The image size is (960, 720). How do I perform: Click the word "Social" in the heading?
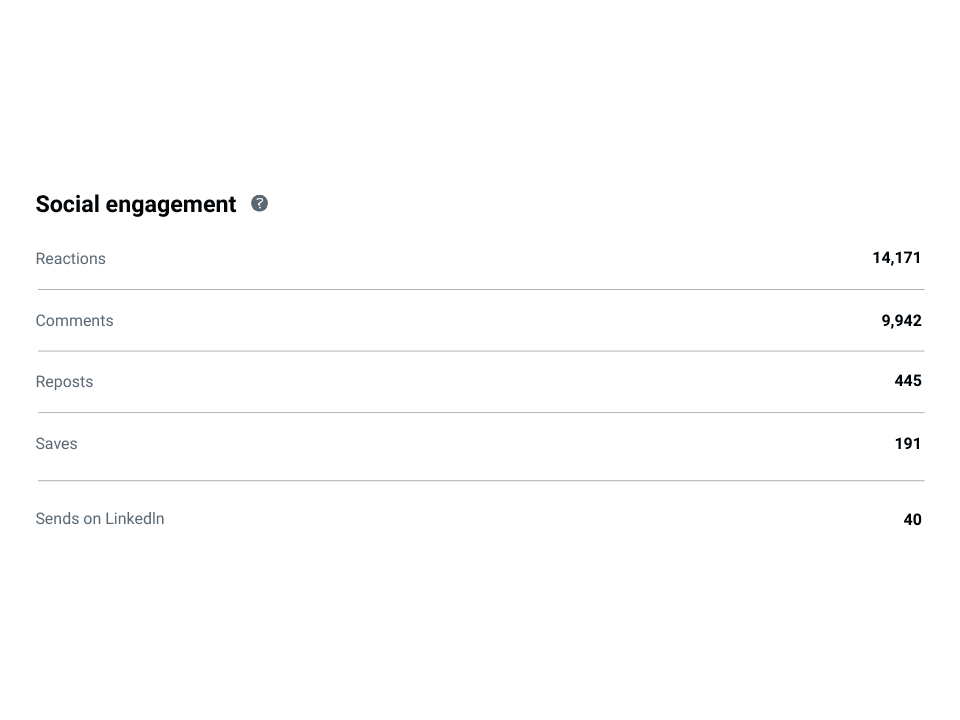[x=67, y=204]
